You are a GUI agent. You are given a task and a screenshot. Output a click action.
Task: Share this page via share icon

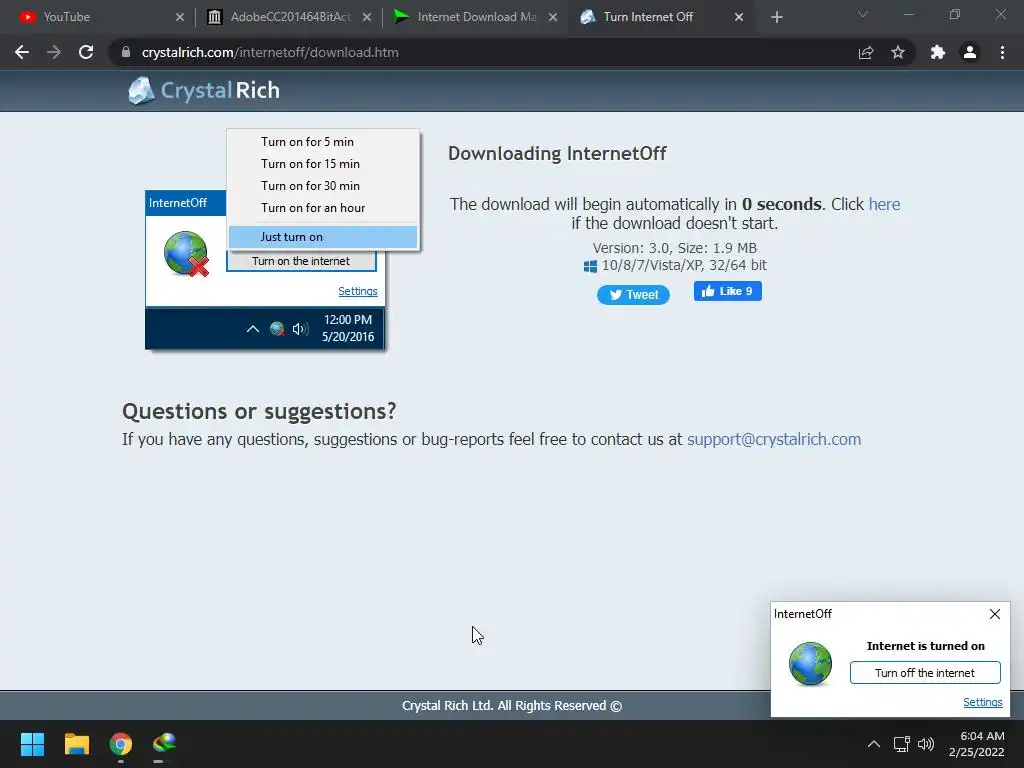pos(866,52)
